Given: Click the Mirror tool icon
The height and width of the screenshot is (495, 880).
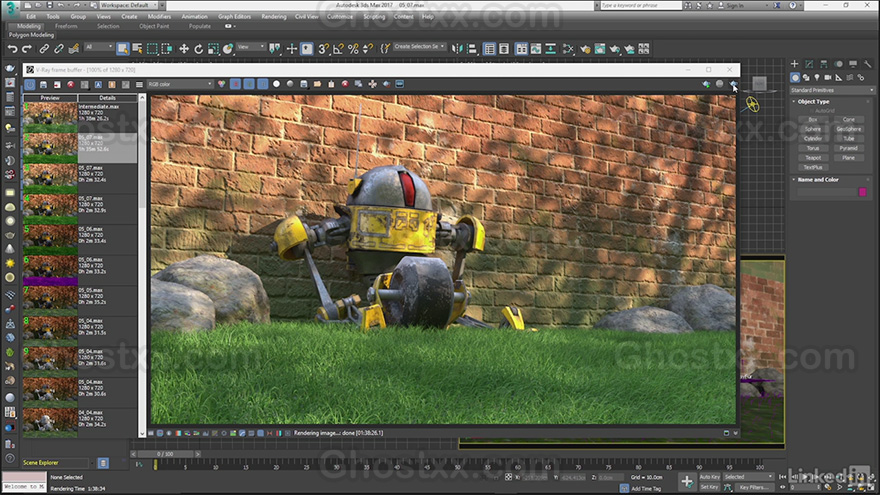Looking at the screenshot, I should (x=457, y=49).
